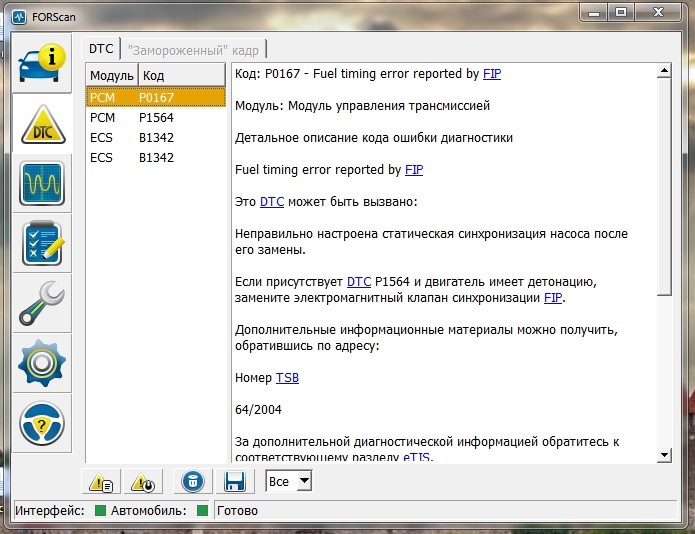Click the DTC warning with clock icon

pos(143,482)
